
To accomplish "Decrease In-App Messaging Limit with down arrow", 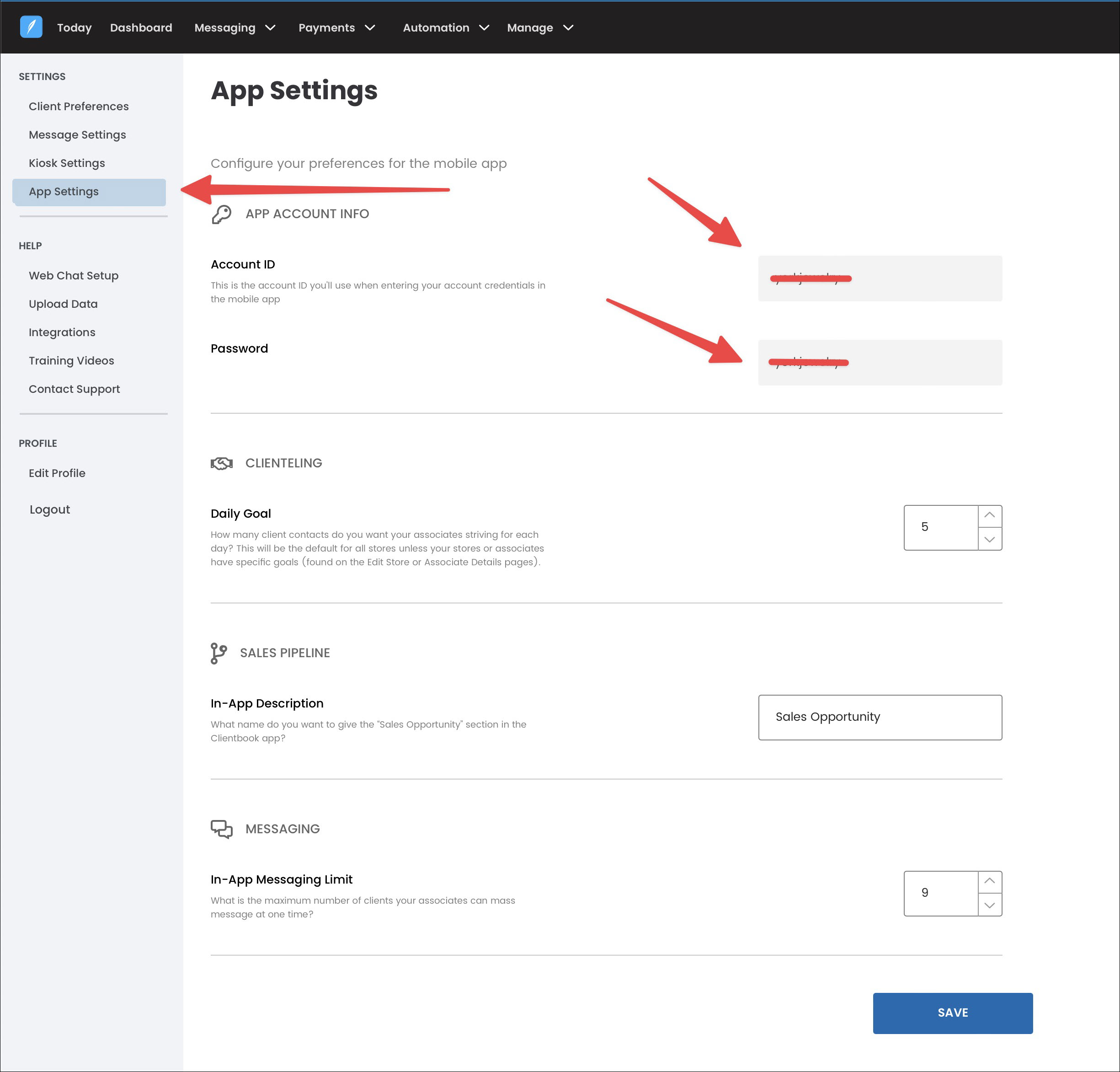I will (x=990, y=905).
